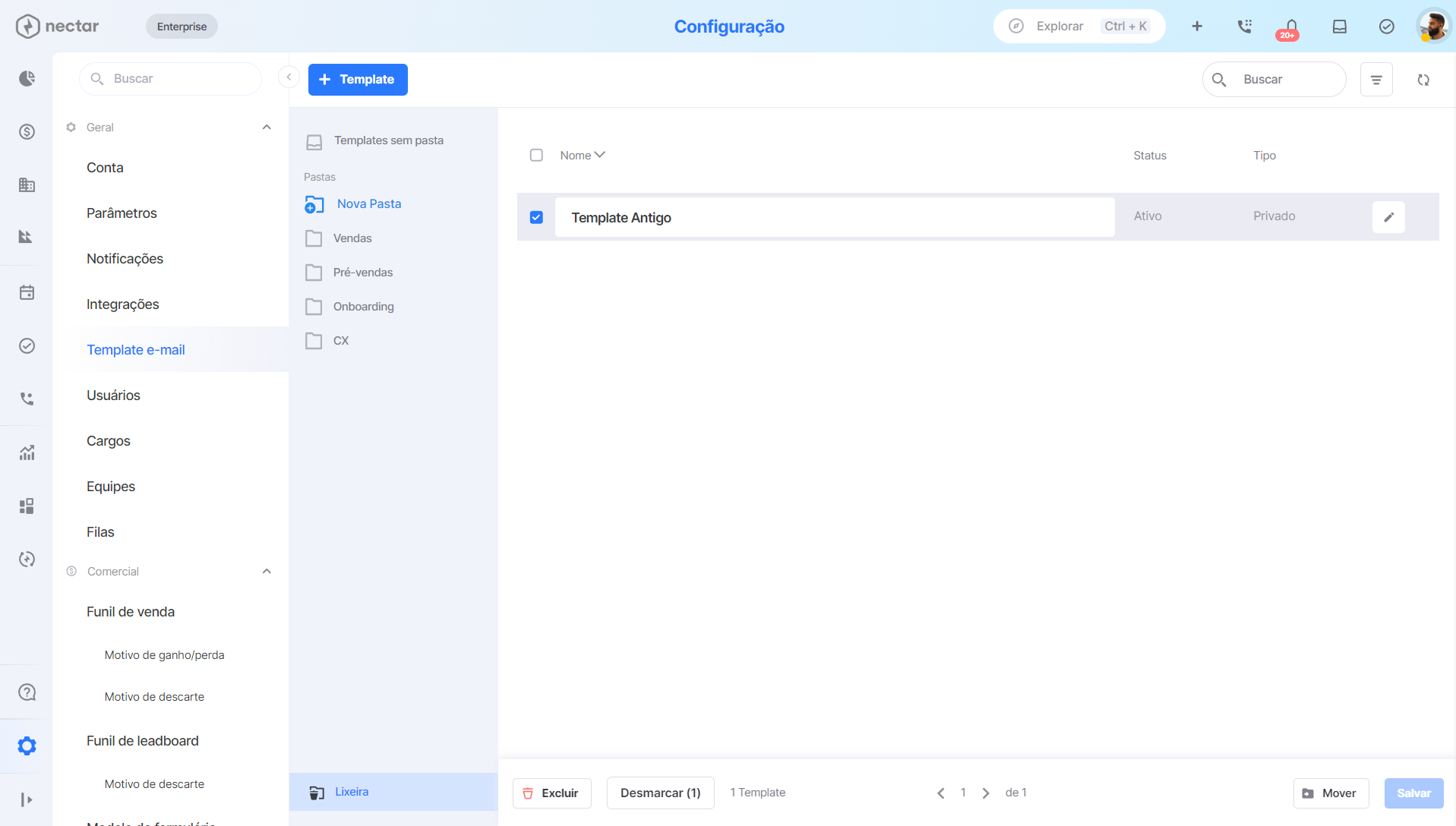Image resolution: width=1456 pixels, height=826 pixels.
Task: Click the Excluir delete button
Action: [551, 793]
